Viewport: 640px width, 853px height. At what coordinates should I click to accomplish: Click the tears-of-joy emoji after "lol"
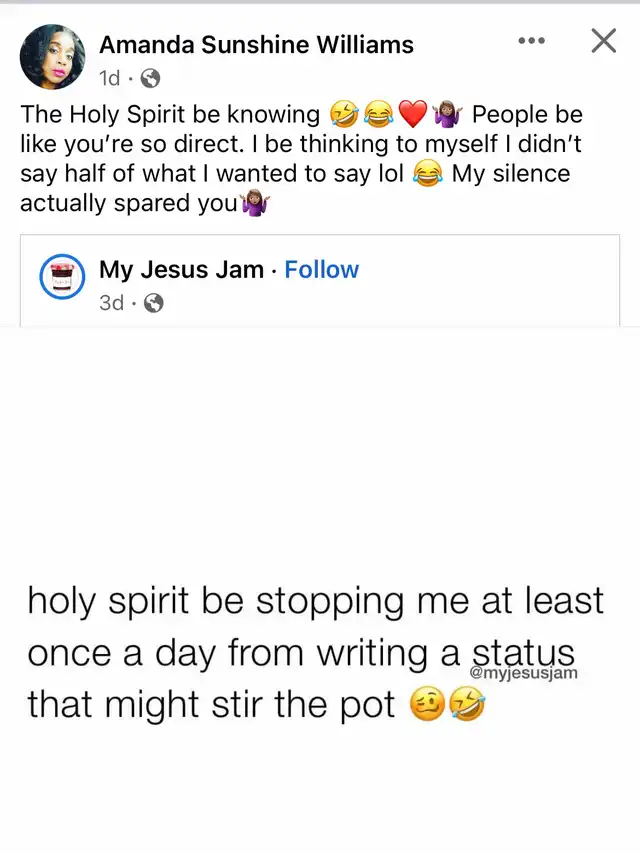click(427, 175)
